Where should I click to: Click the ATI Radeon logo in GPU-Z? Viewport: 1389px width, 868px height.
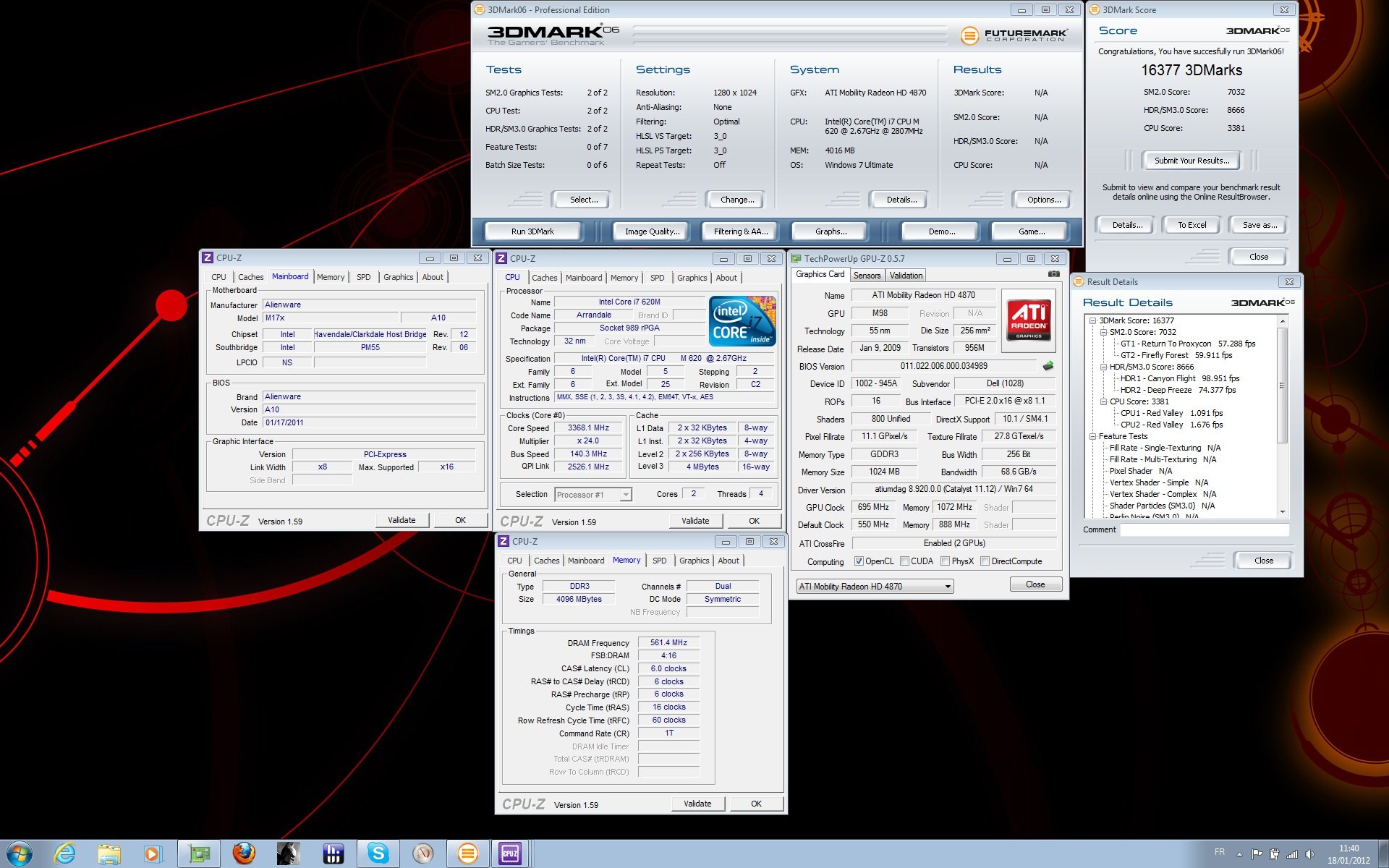(x=1029, y=321)
